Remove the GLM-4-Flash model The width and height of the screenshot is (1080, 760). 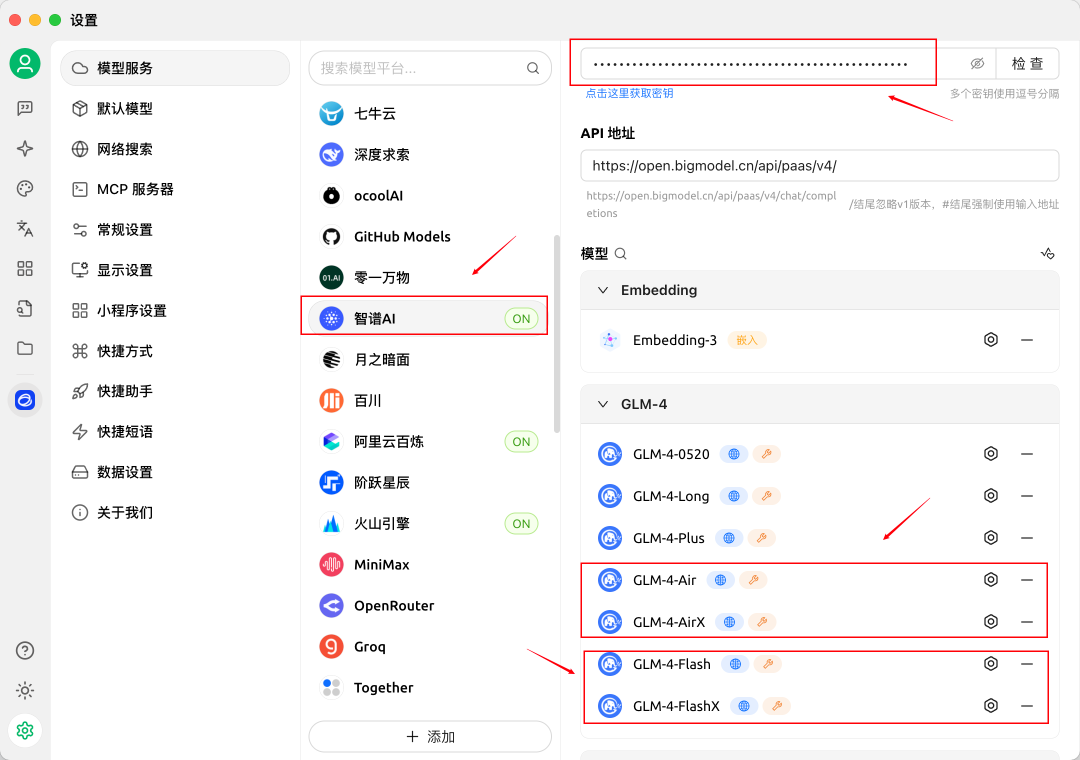tap(1027, 664)
